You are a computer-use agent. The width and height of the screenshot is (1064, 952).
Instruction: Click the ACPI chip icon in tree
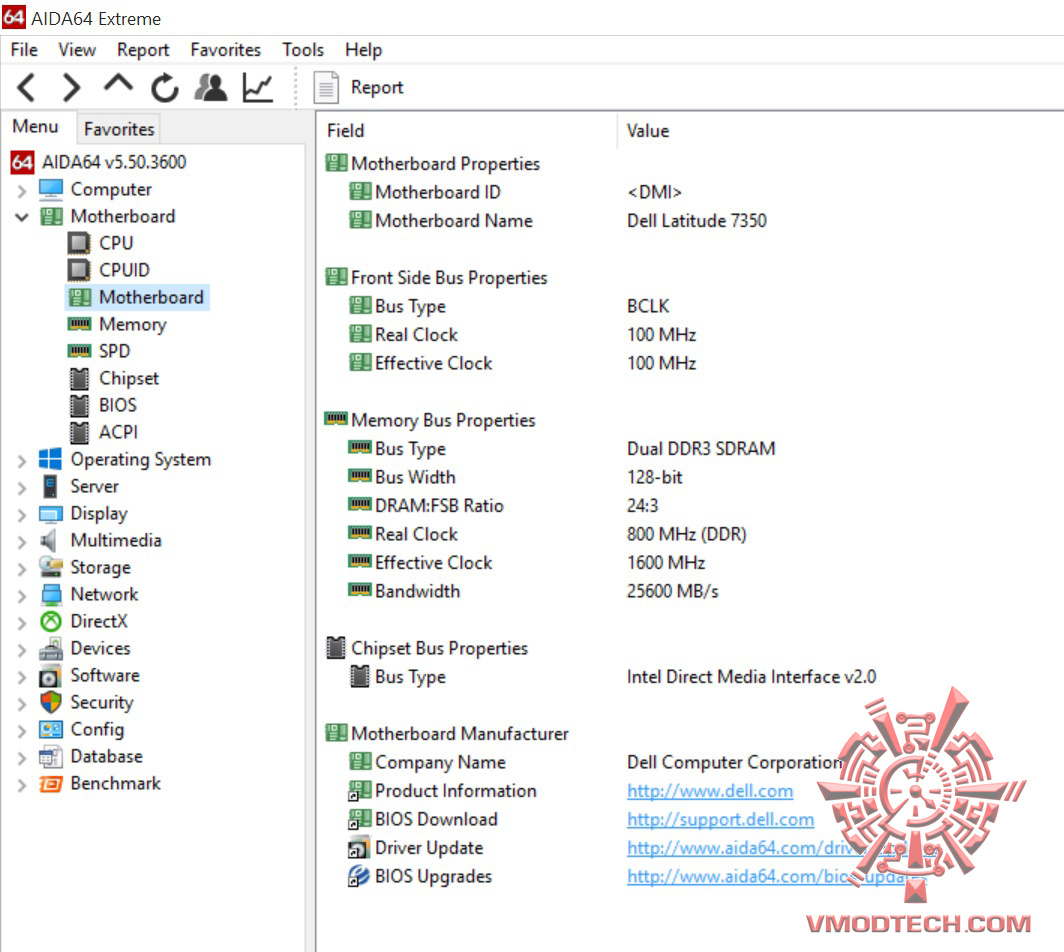tap(79, 432)
